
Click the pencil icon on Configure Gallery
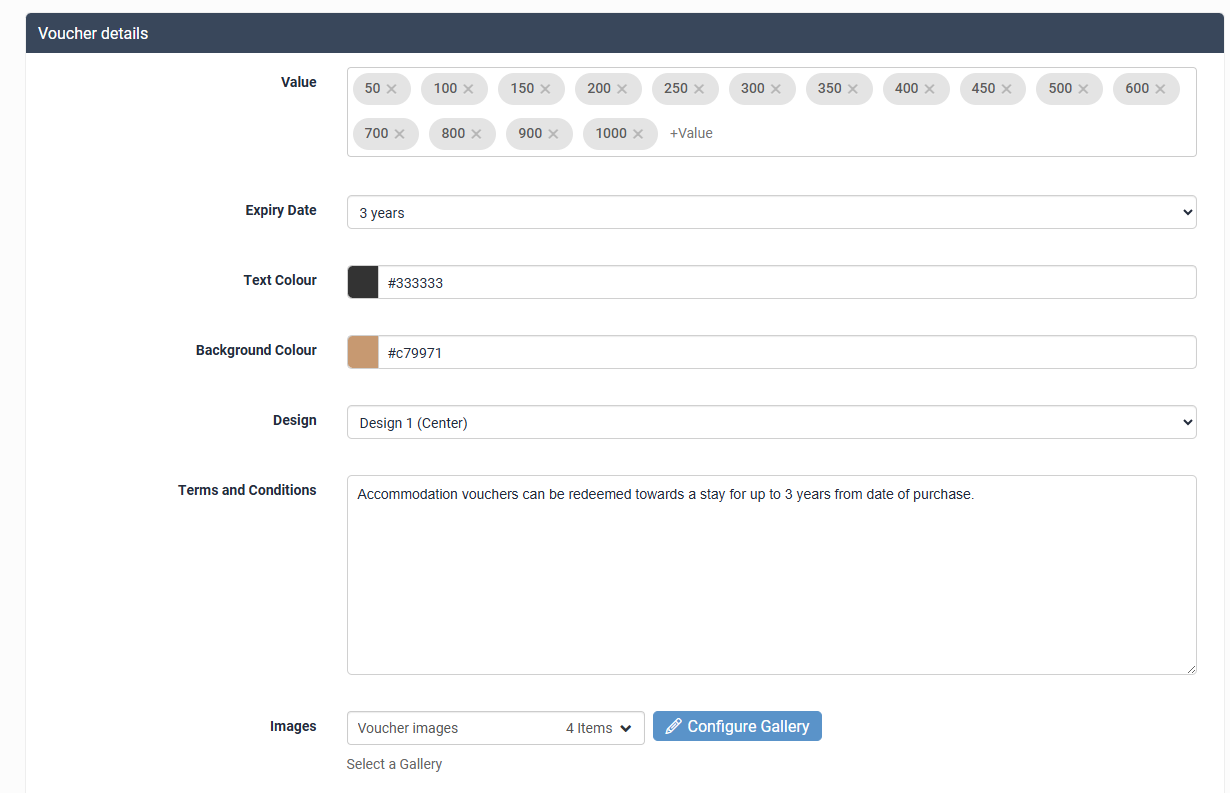[673, 726]
